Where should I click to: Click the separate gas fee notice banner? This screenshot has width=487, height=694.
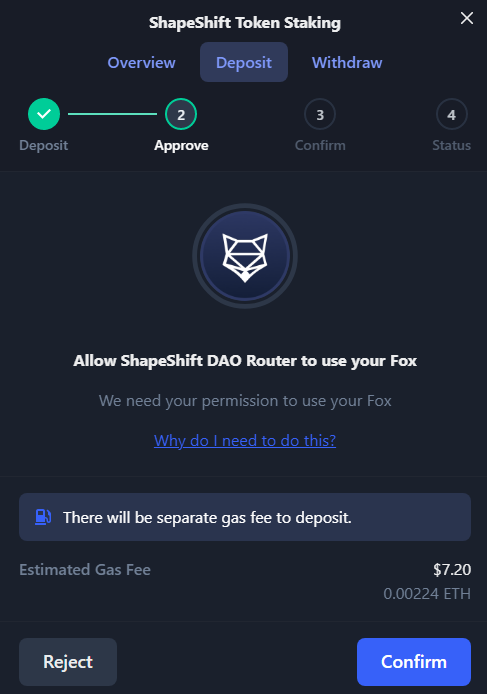[x=245, y=517]
